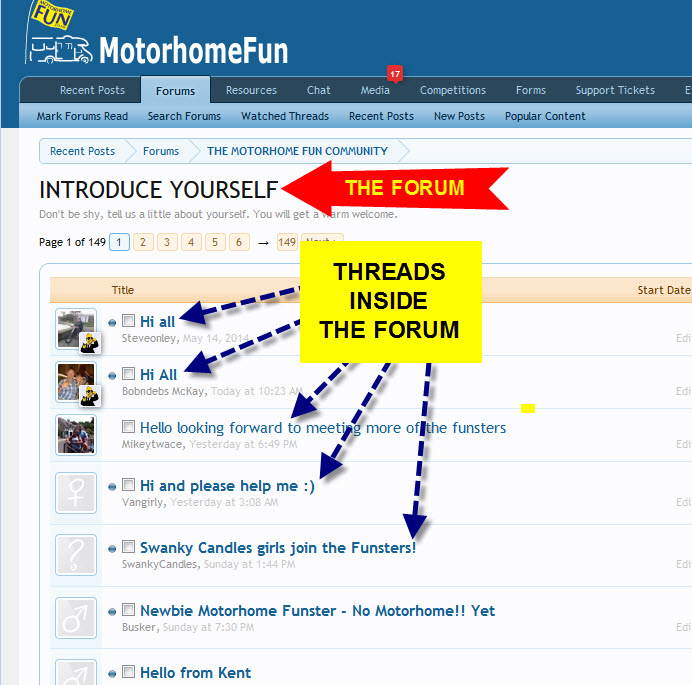Click the Recent Posts breadcrumb

[x=83, y=151]
